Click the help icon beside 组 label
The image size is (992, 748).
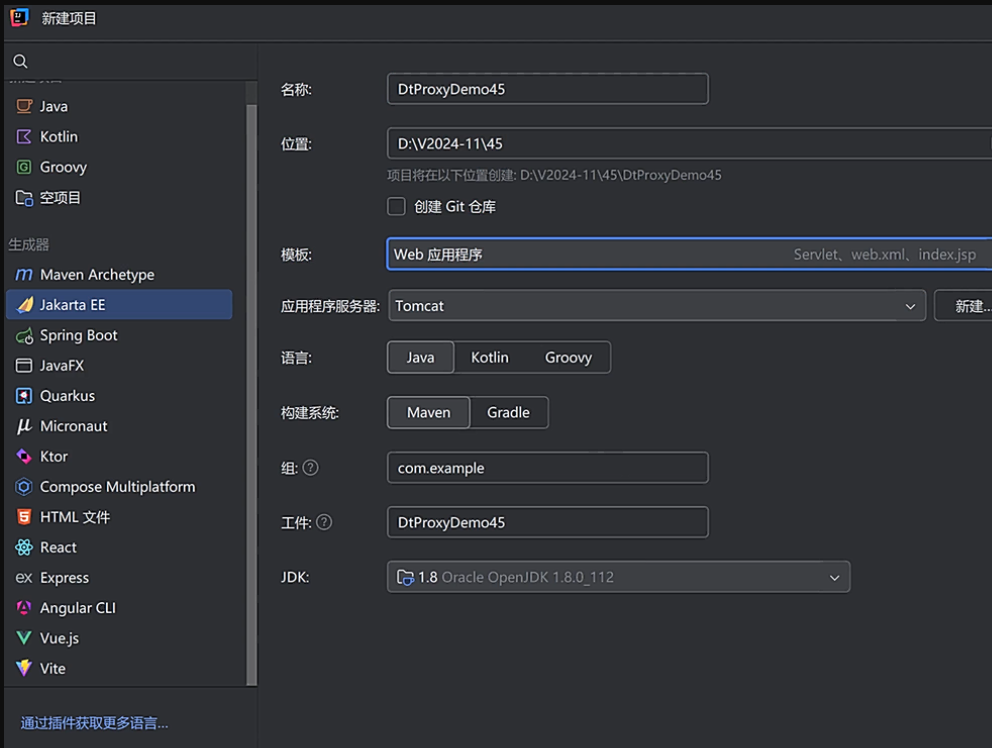[x=311, y=468]
